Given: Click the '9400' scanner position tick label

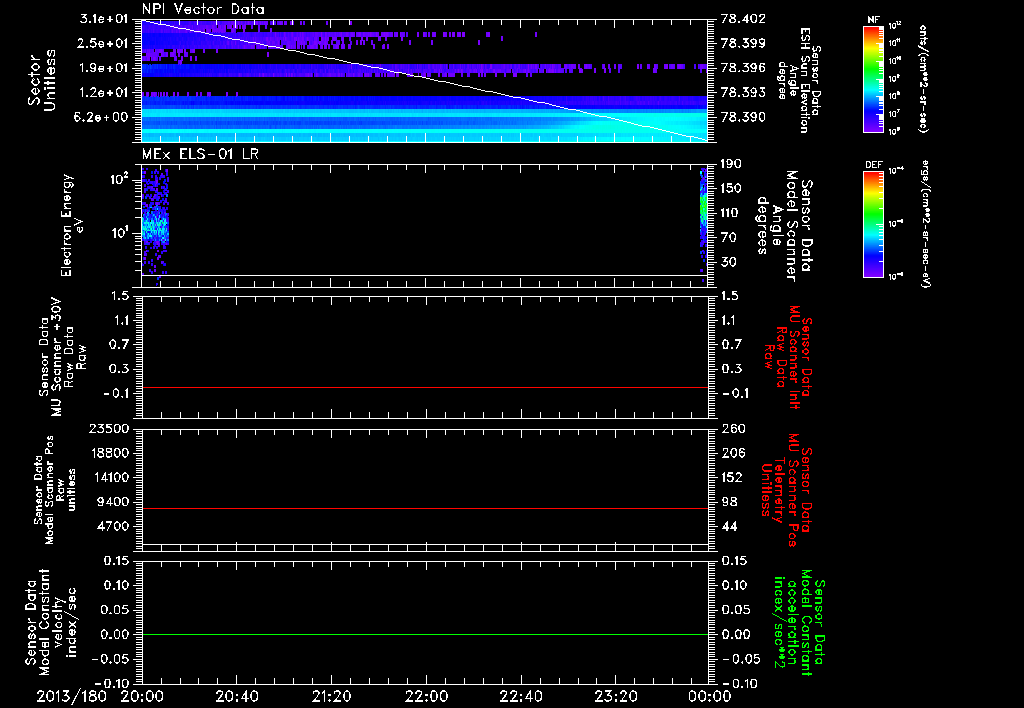Looking at the screenshot, I should 113,502.
